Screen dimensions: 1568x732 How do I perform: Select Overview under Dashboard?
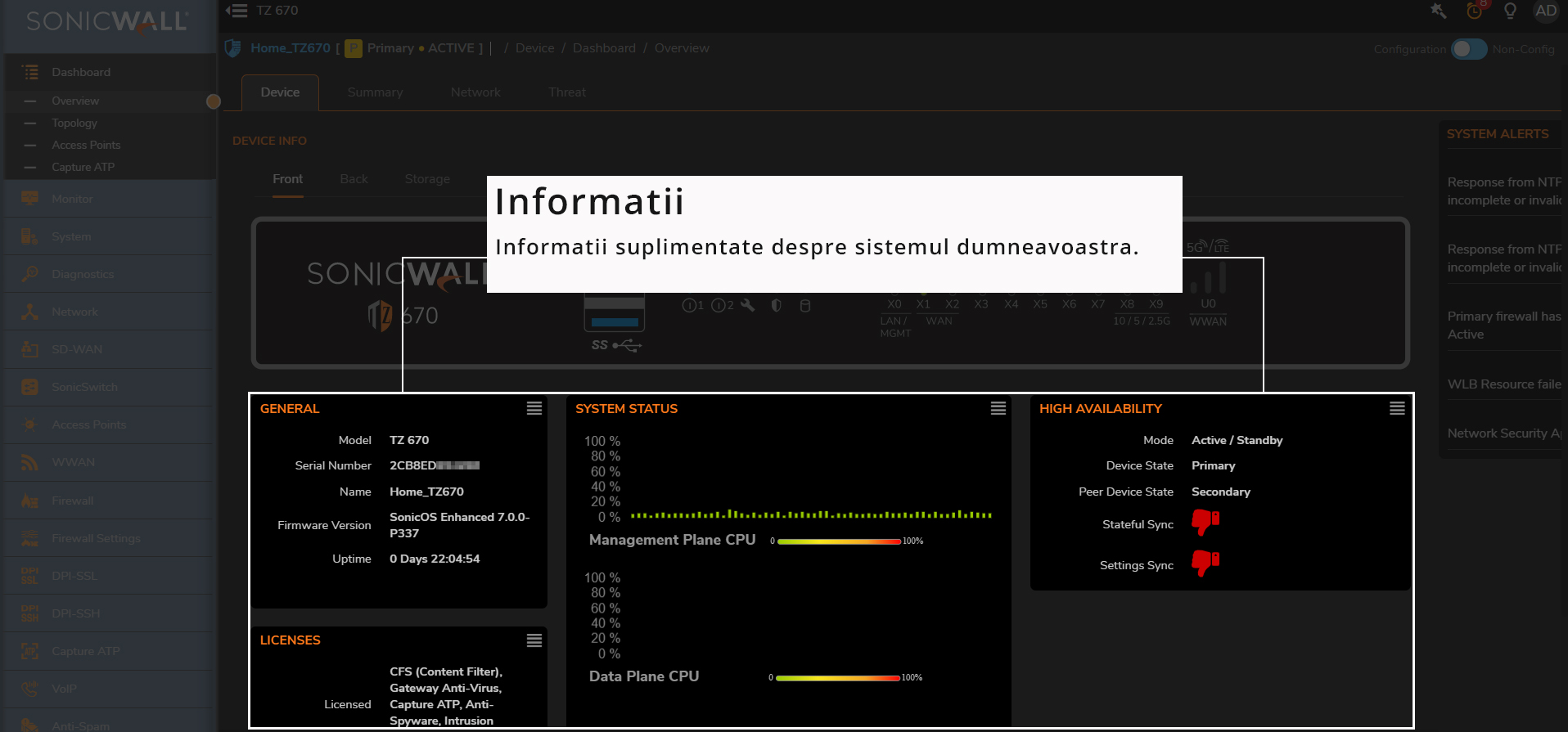[x=110, y=101]
